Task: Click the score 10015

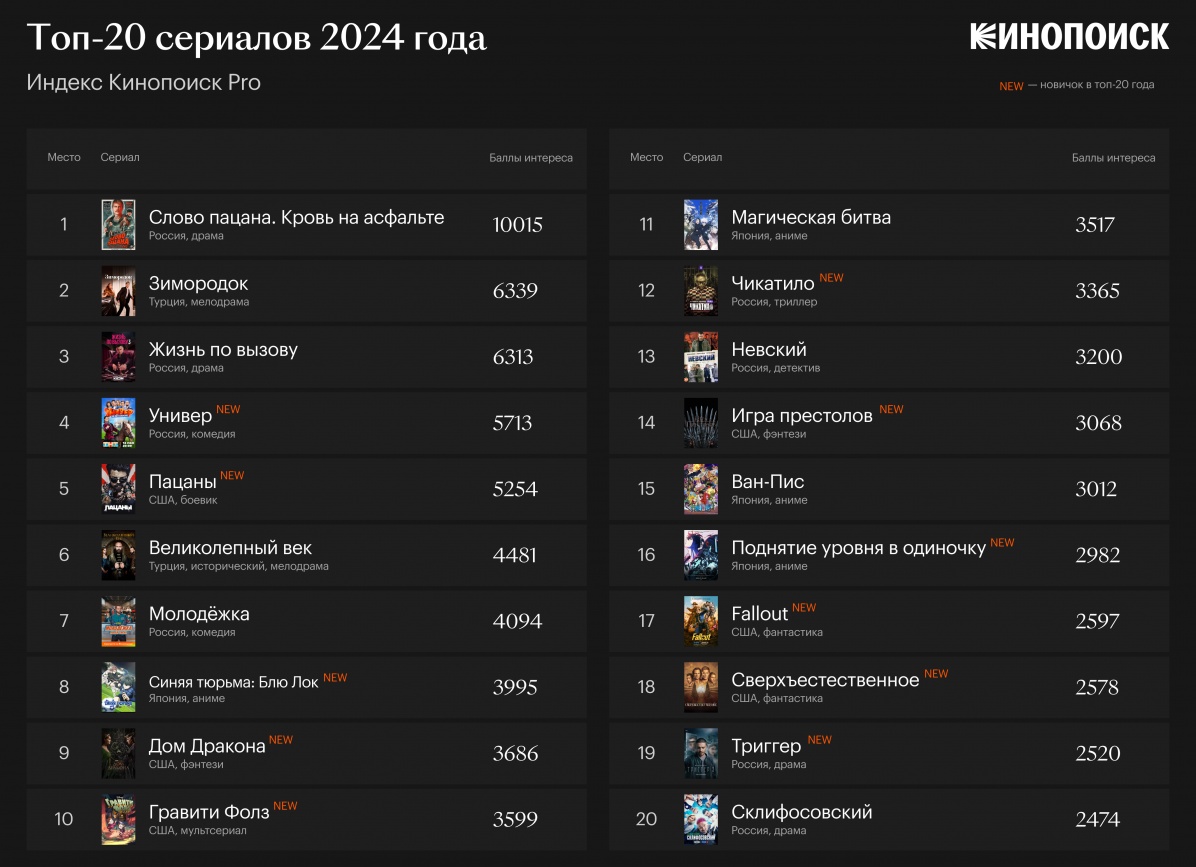Action: (518, 225)
